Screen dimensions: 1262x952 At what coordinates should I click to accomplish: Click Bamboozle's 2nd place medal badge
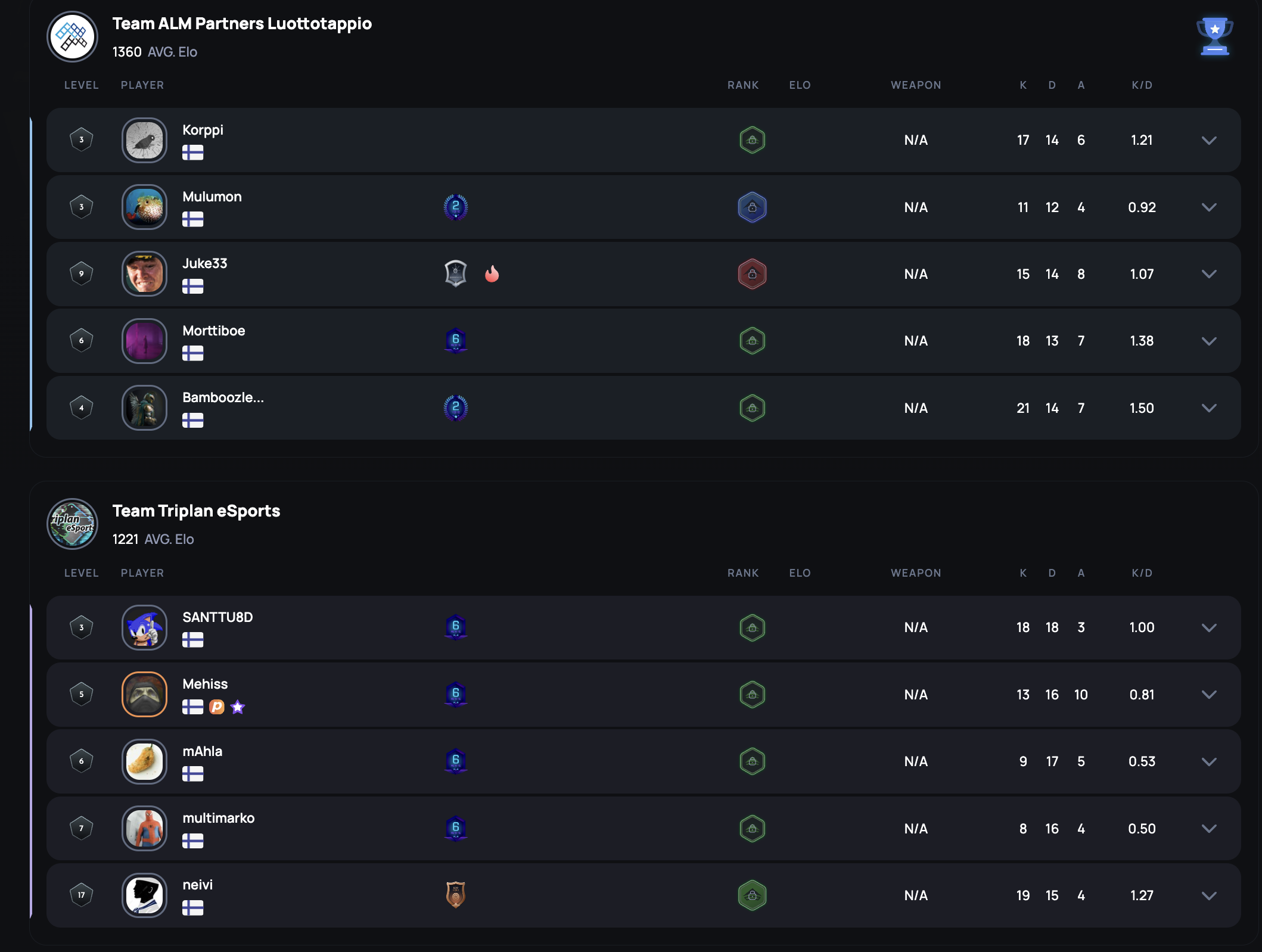point(456,407)
